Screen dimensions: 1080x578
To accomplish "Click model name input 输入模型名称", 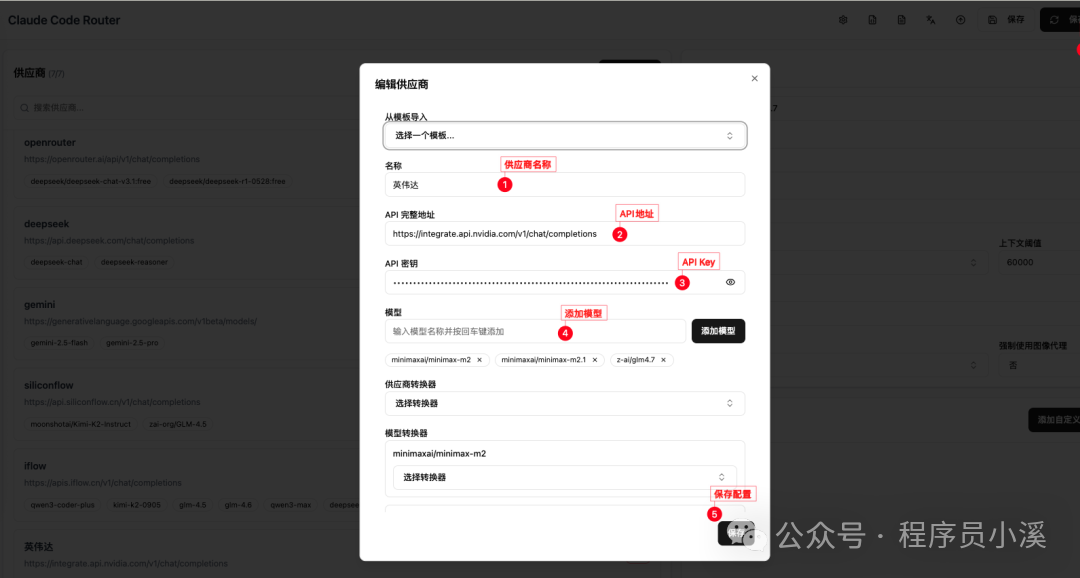I will pyautogui.click(x=535, y=331).
